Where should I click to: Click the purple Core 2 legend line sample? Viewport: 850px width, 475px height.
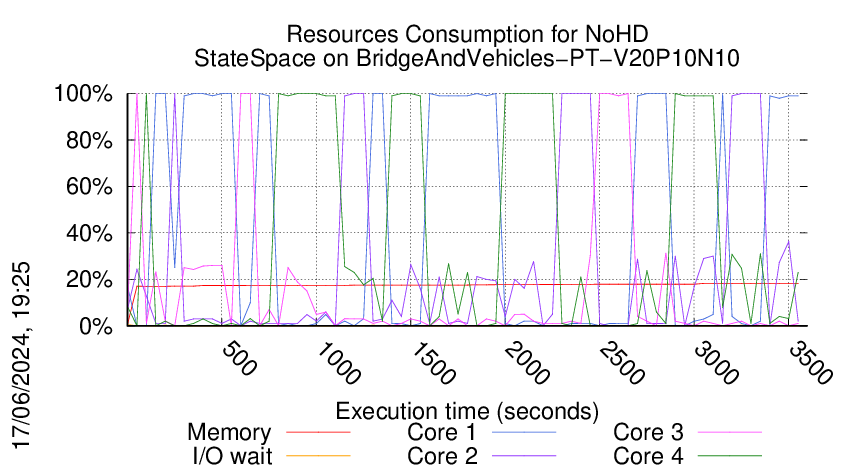524,455
